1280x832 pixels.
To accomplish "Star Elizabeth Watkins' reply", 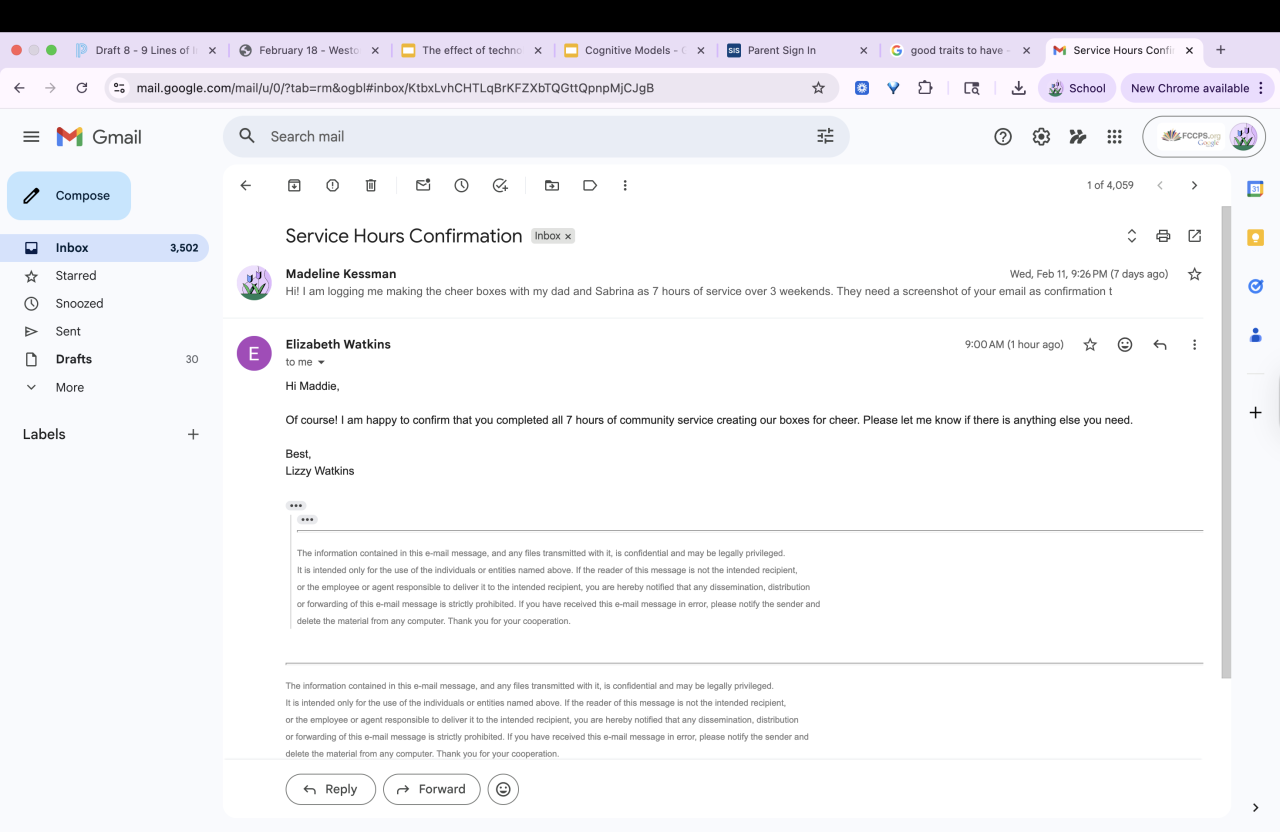I will click(x=1090, y=345).
